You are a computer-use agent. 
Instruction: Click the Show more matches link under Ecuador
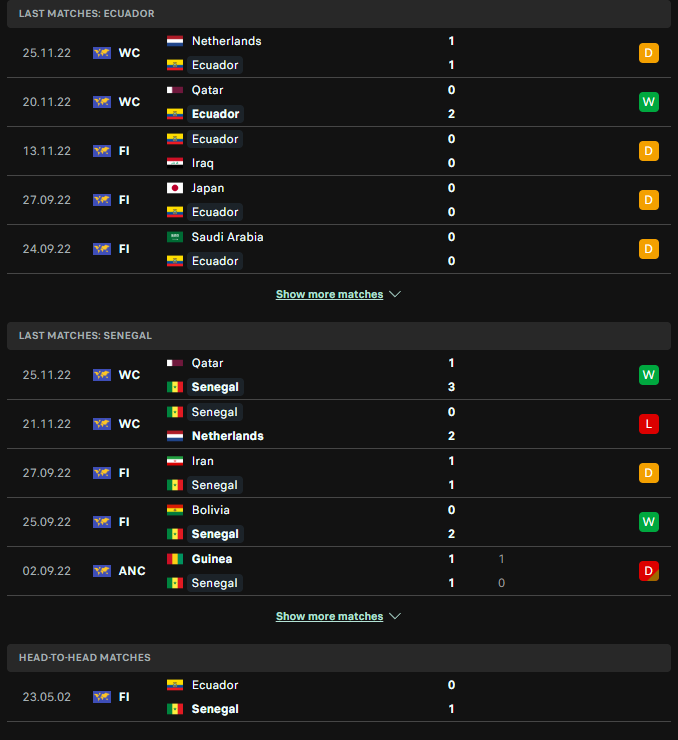click(329, 294)
